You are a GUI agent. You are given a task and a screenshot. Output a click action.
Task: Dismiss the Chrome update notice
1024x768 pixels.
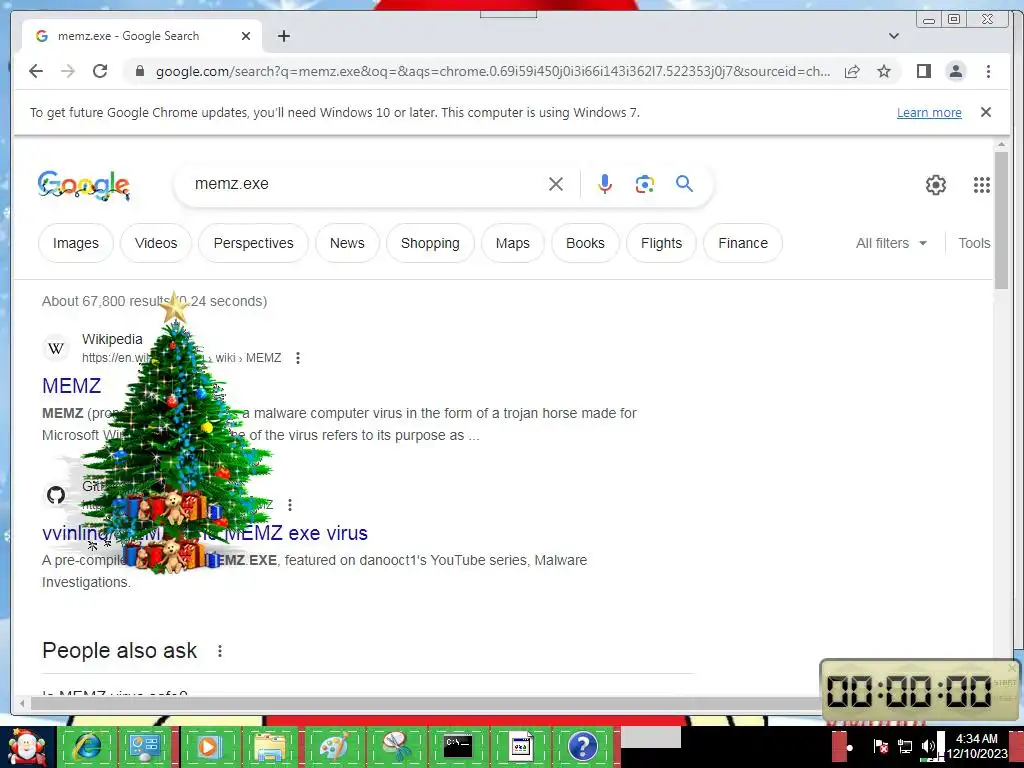click(986, 112)
